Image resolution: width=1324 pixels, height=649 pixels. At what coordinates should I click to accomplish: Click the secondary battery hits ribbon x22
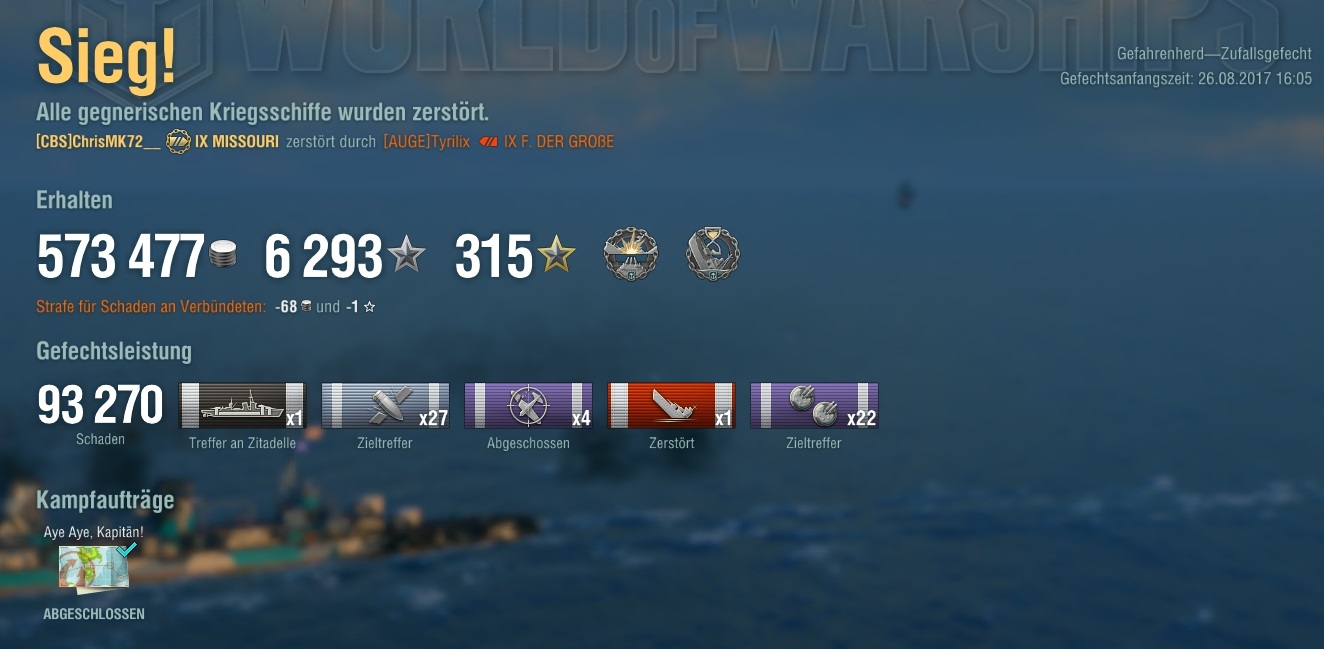[x=814, y=406]
